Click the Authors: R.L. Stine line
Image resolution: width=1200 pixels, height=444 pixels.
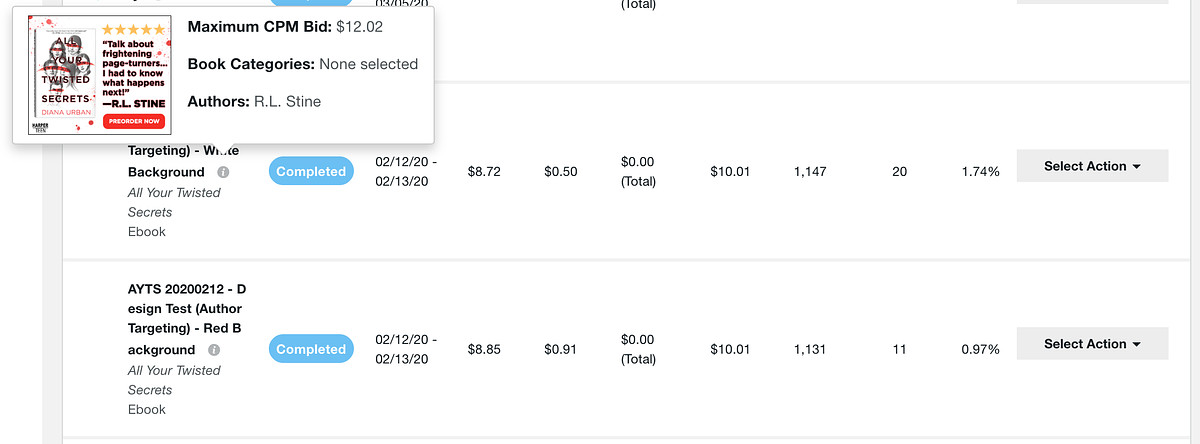point(254,101)
